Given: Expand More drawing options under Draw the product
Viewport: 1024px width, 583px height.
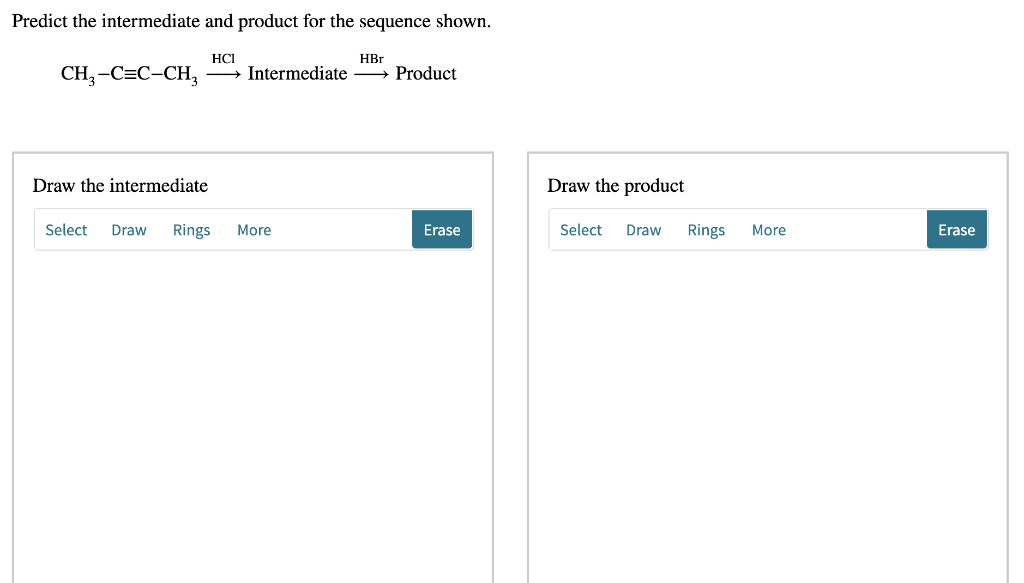Looking at the screenshot, I should pos(769,229).
